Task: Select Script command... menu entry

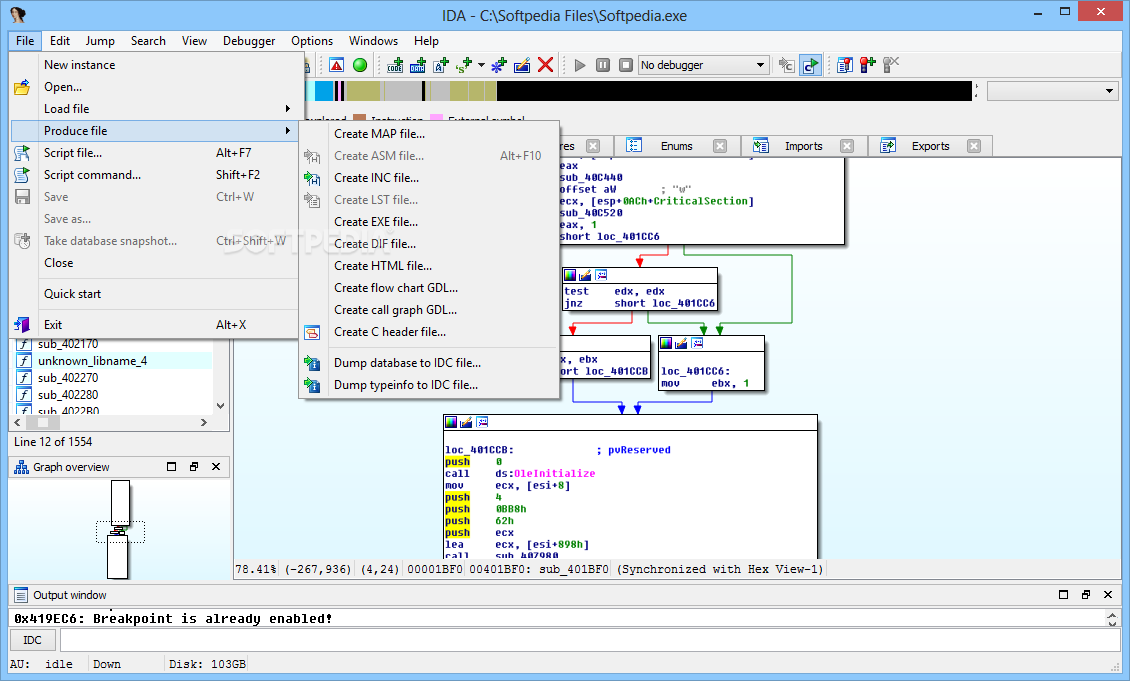Action: tap(154, 175)
